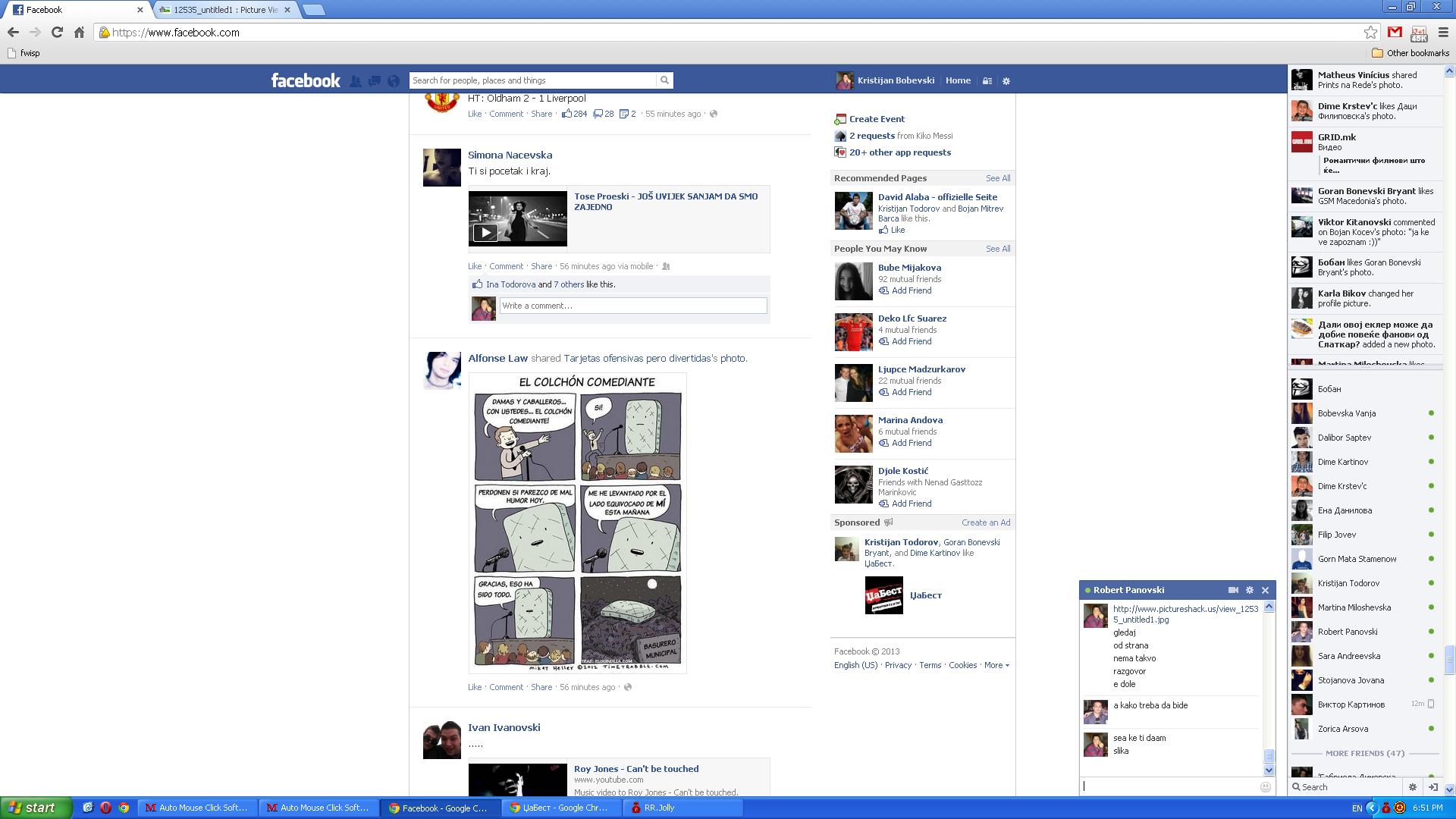Focus the Facebook search field
Viewport: 1456px width, 819px height.
532,80
